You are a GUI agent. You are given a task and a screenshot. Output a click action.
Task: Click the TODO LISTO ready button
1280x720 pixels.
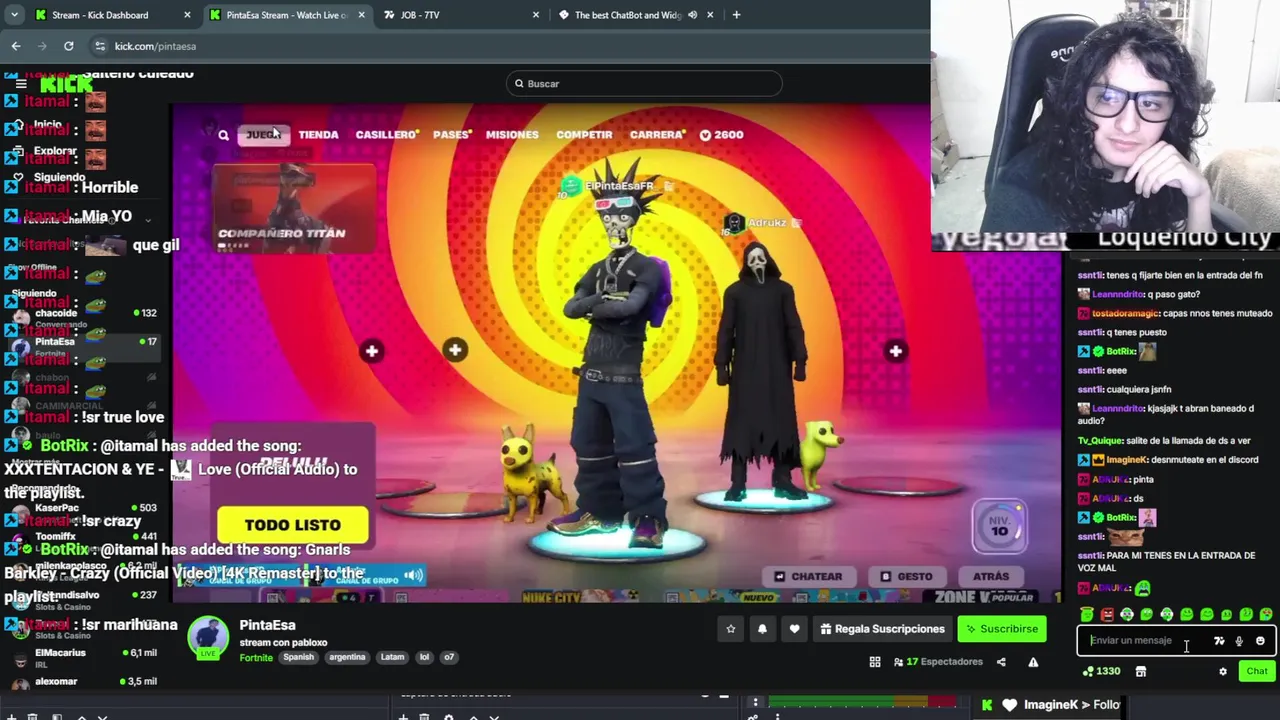(293, 525)
